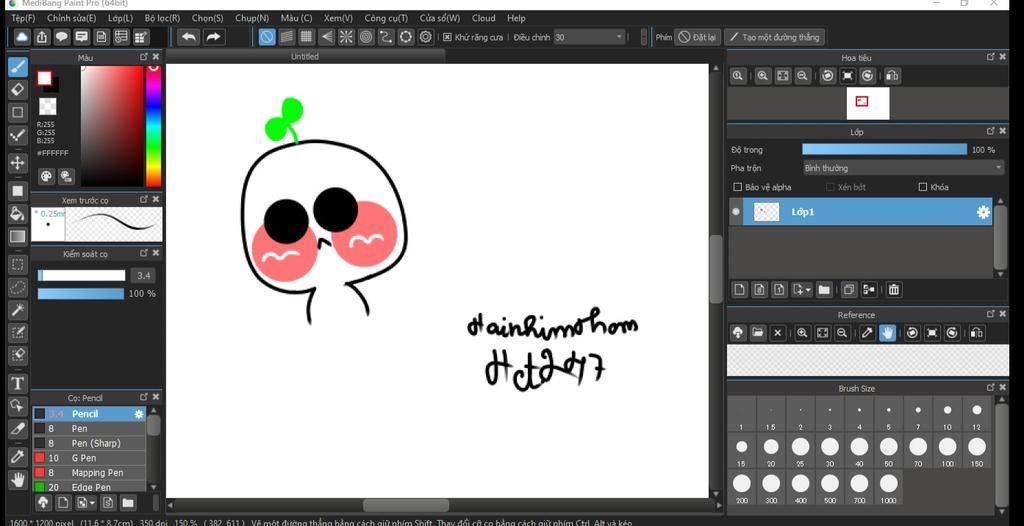Select the Select Eraser tool
1024x526 pixels.
[18, 355]
